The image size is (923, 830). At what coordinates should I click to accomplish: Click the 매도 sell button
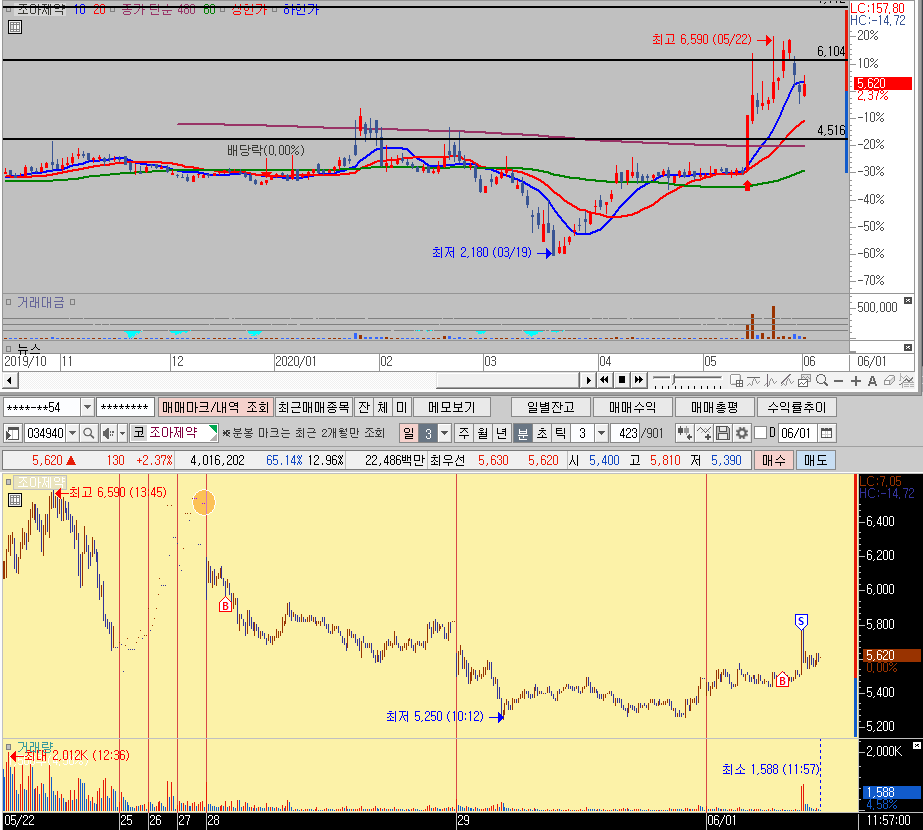coord(815,460)
